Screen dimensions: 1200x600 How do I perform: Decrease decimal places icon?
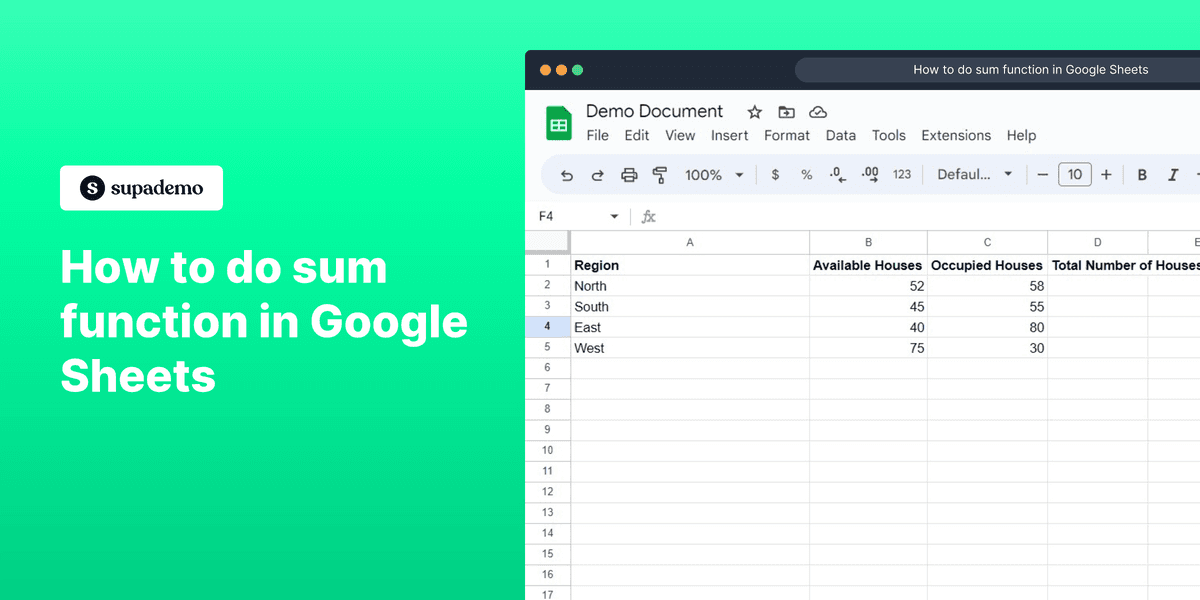click(x=837, y=175)
